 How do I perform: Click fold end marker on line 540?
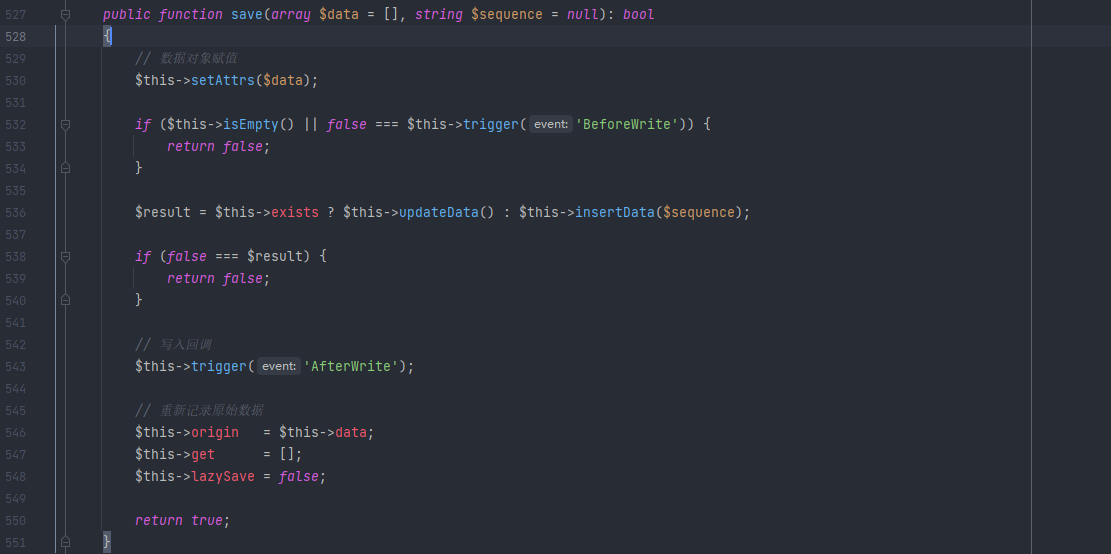(65, 300)
